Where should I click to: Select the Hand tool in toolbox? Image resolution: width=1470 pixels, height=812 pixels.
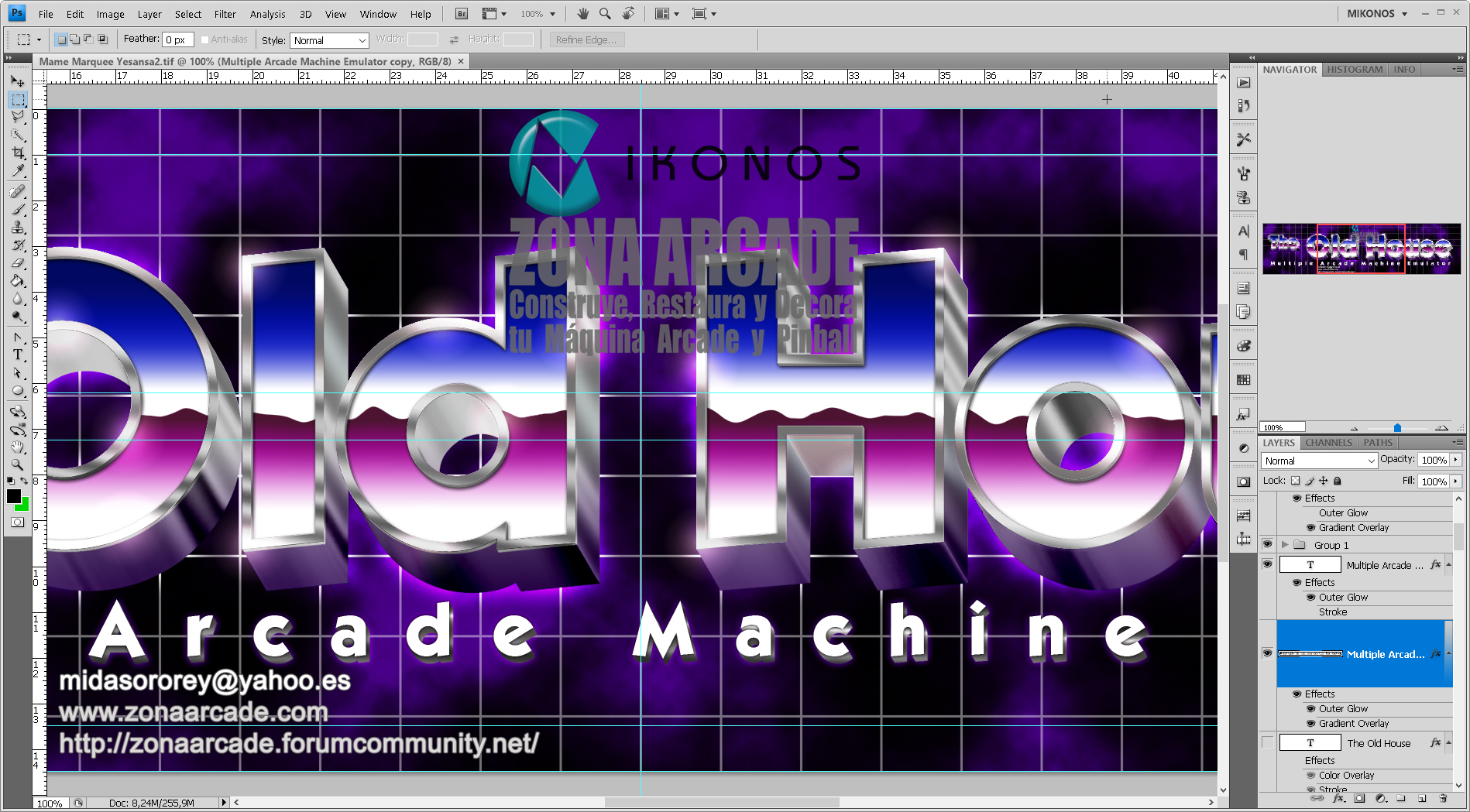[18, 447]
